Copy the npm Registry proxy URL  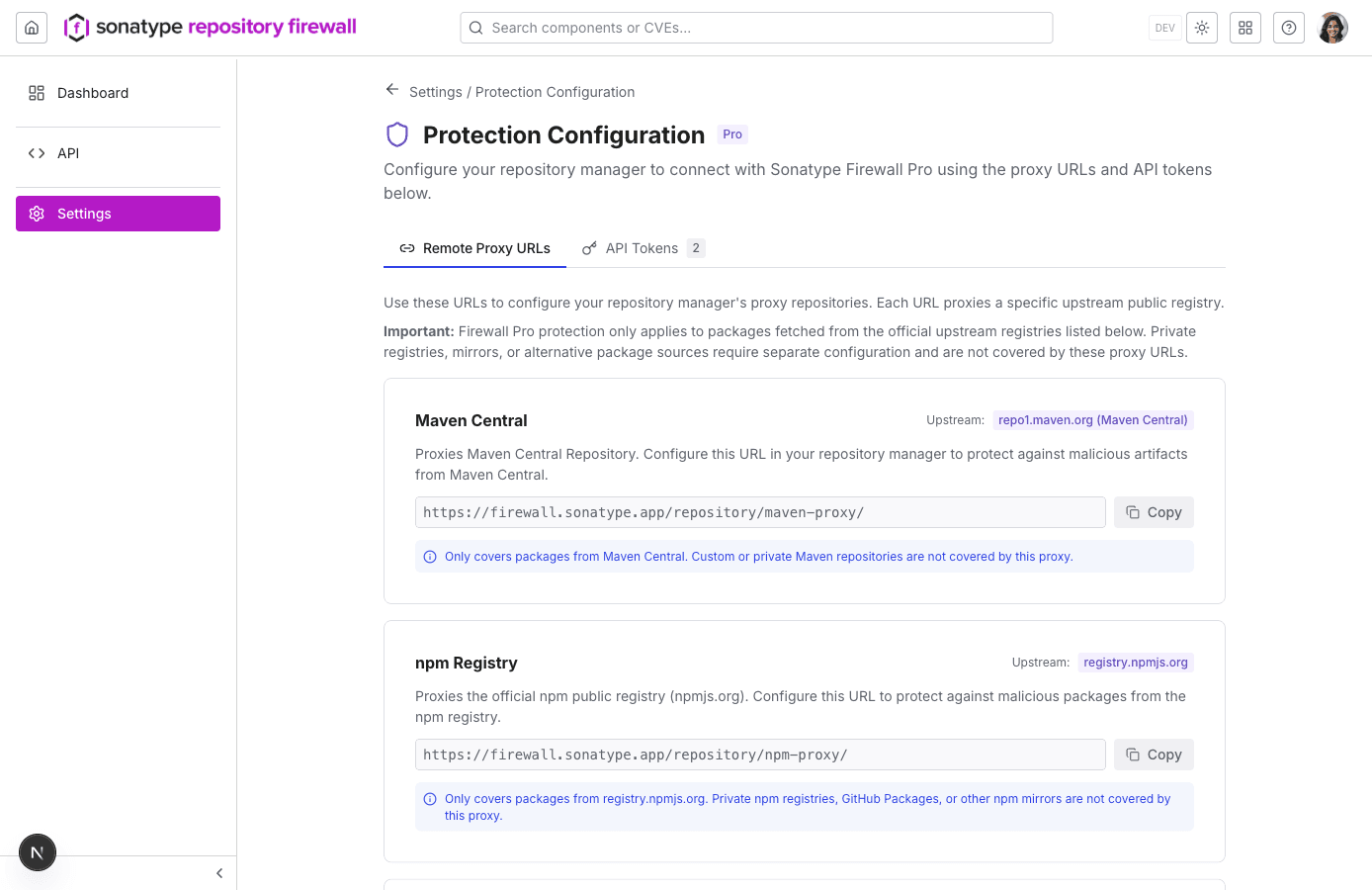(1154, 755)
